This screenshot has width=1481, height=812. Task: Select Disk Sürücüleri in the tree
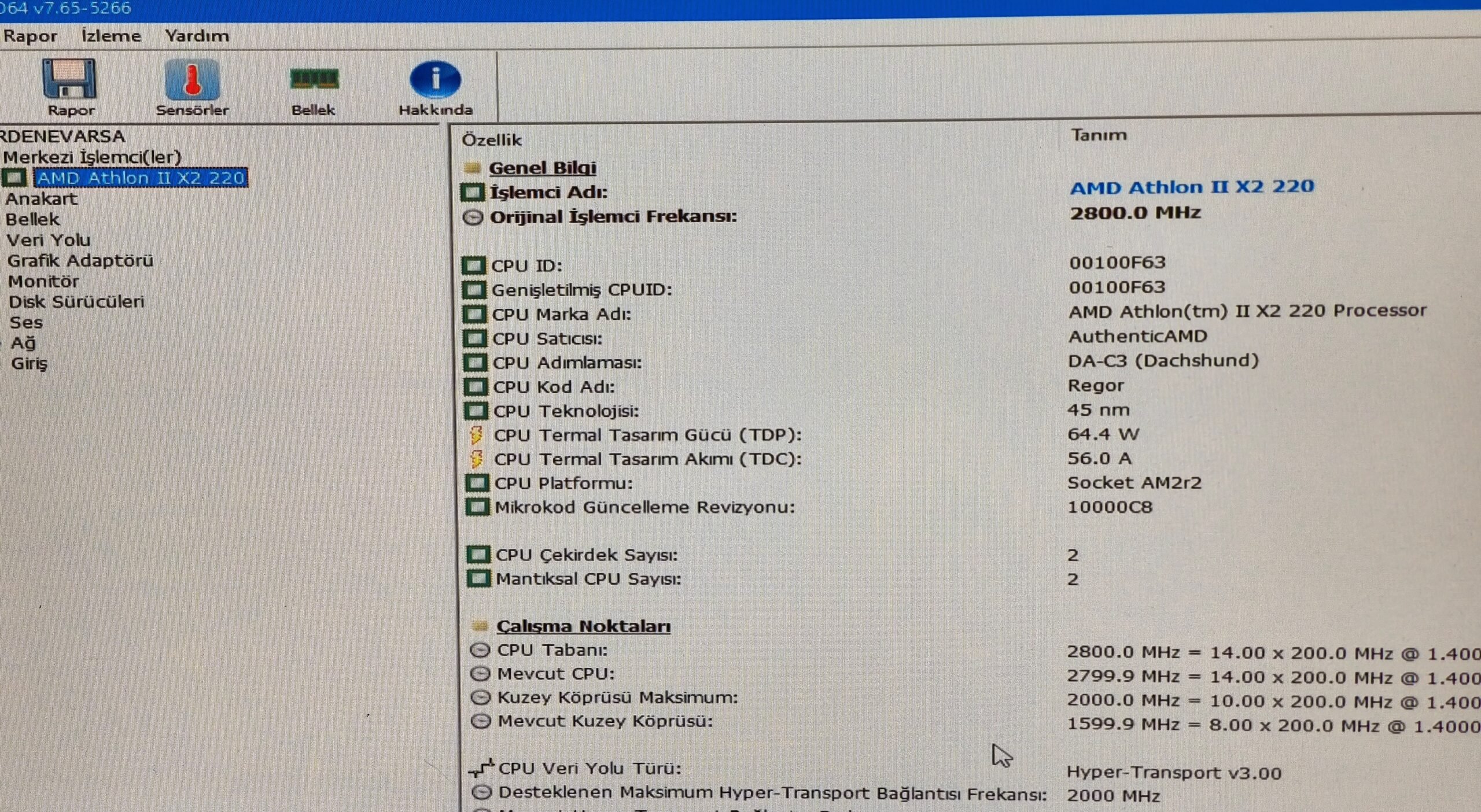tap(76, 302)
